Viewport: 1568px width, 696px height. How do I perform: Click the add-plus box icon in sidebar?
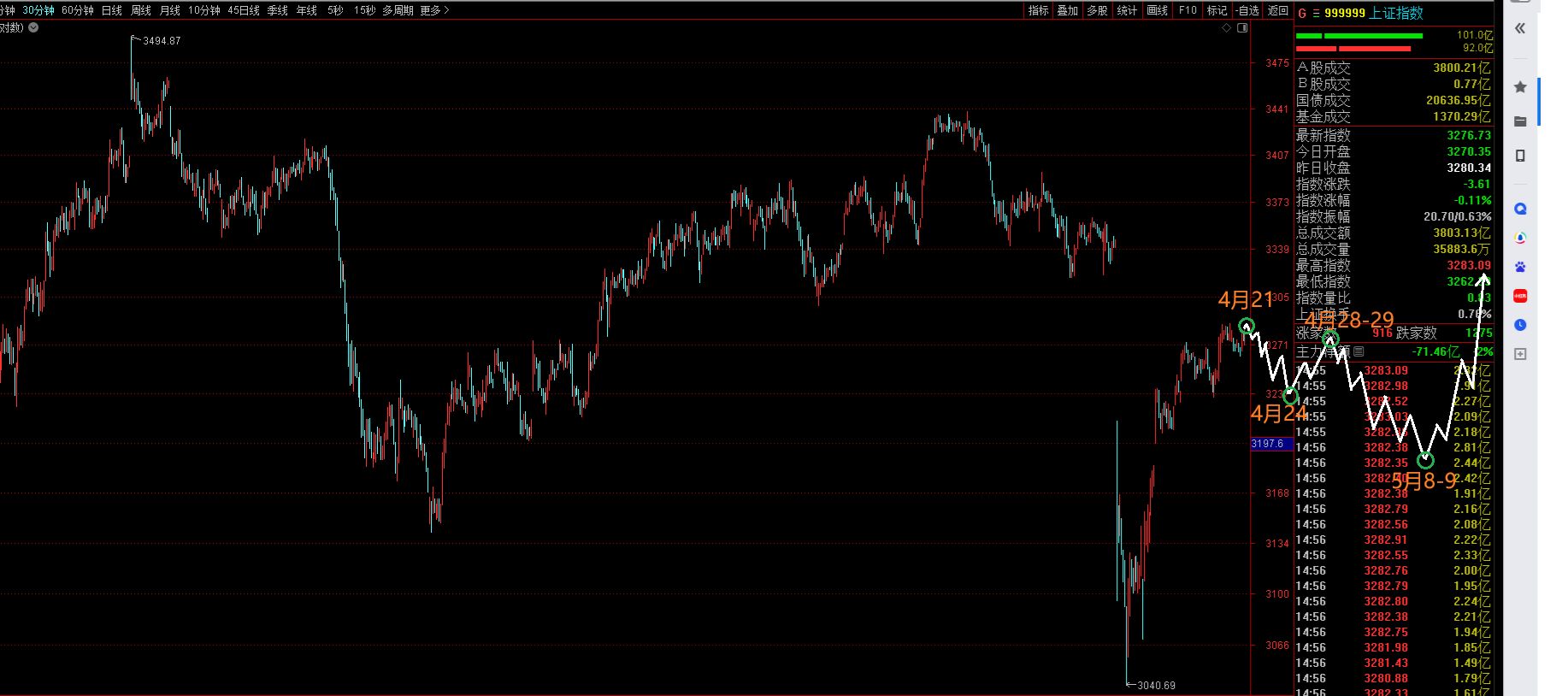point(1520,354)
